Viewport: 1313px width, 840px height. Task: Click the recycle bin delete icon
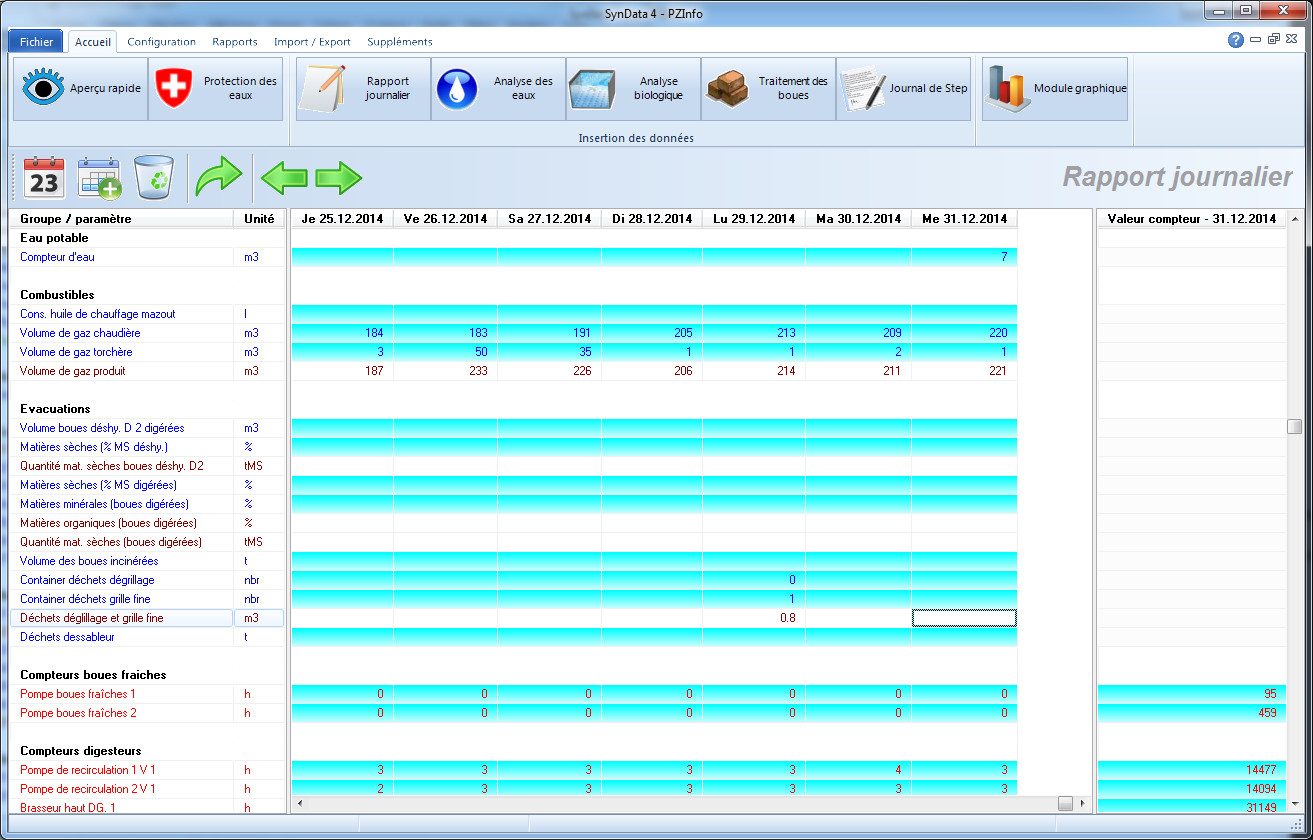coord(154,176)
